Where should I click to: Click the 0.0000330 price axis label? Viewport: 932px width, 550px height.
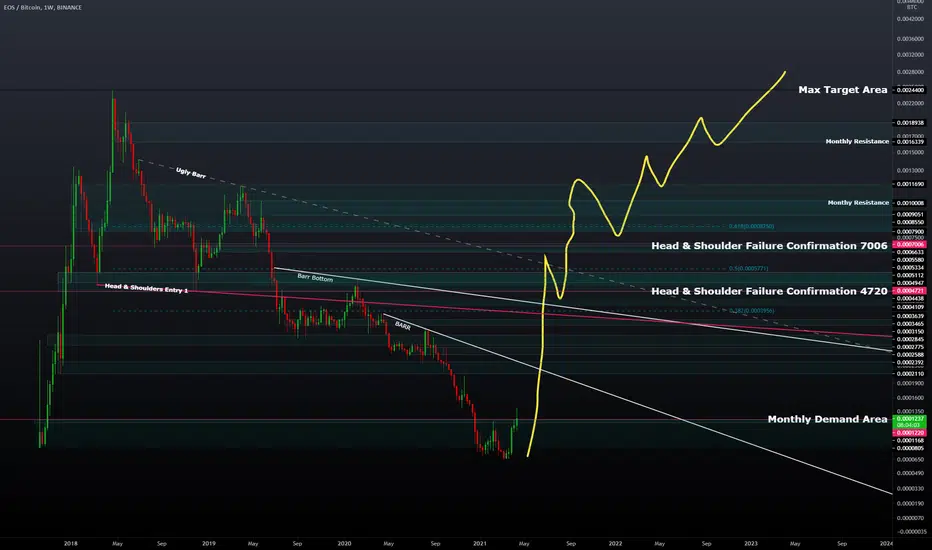point(910,489)
